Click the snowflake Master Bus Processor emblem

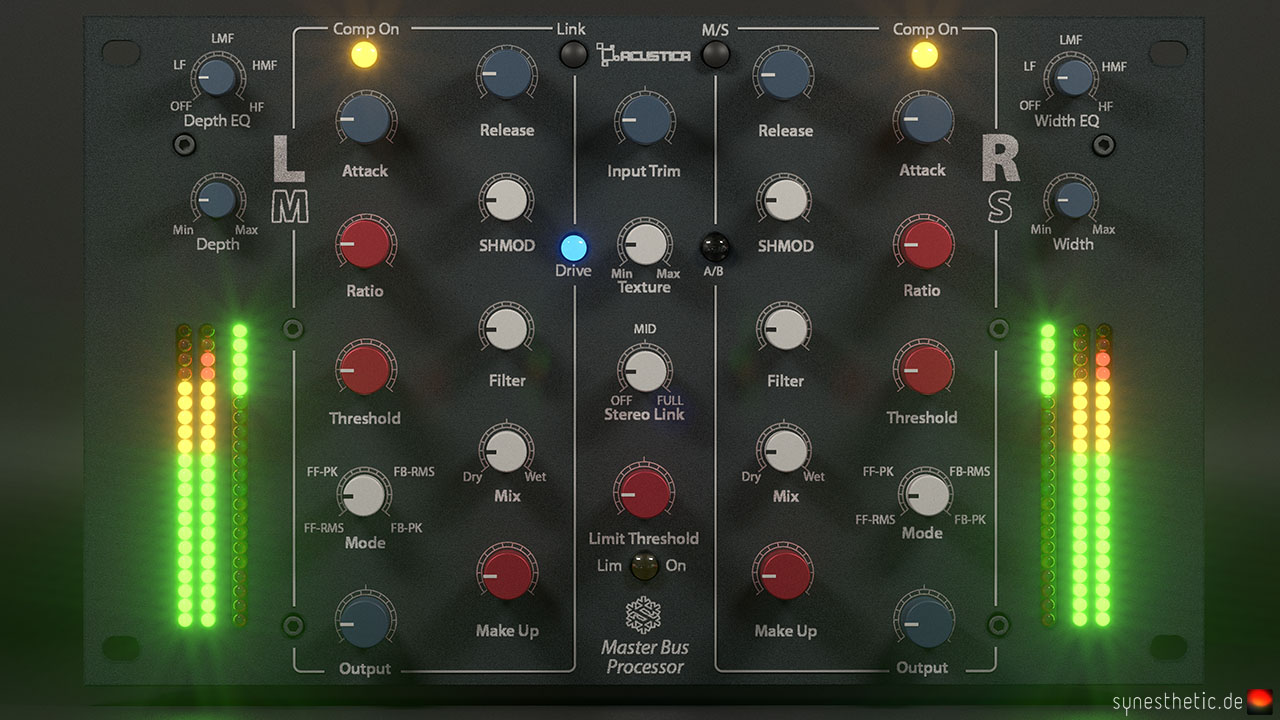[643, 614]
